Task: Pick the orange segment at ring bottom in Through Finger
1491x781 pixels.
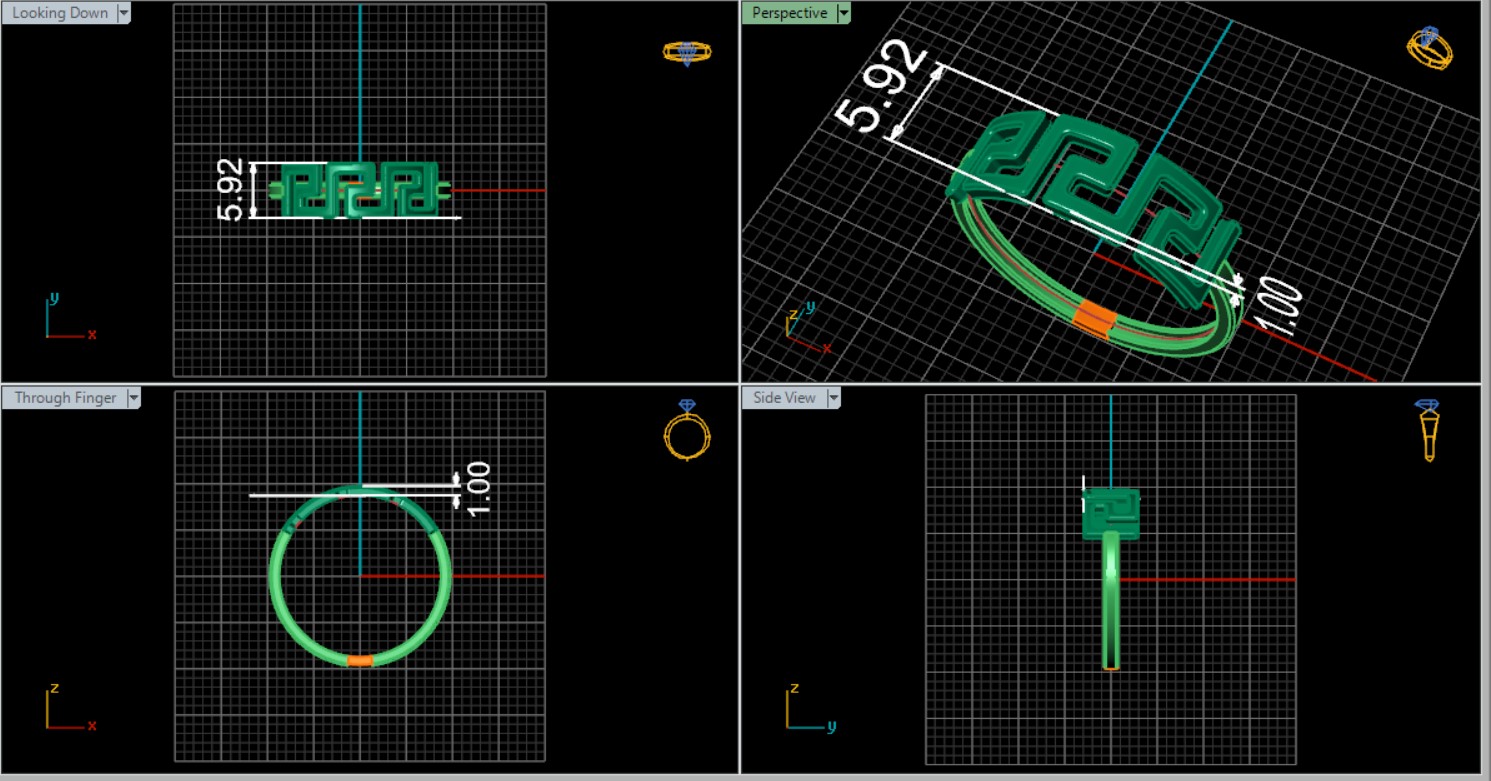Action: pos(360,661)
